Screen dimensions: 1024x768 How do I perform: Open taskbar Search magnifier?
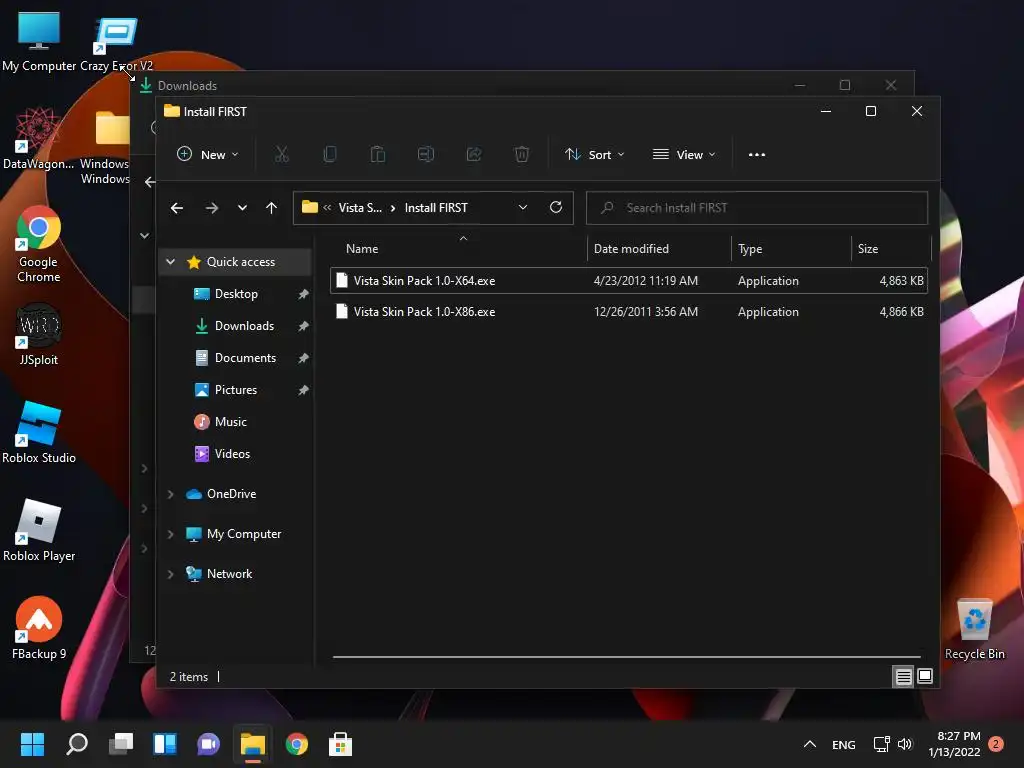[x=77, y=744]
